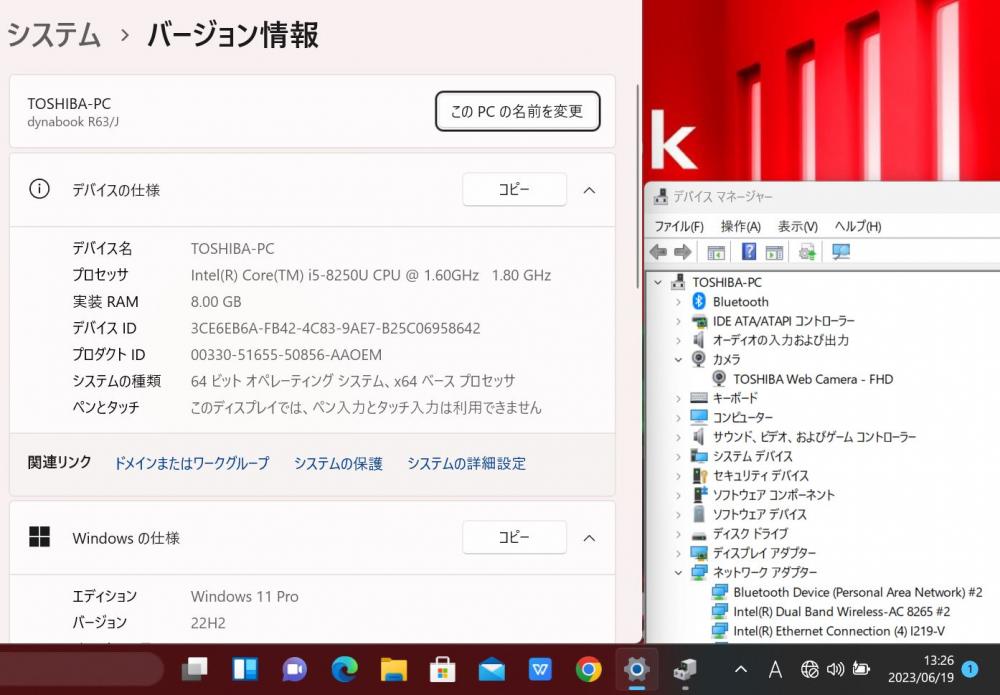Copy device specifications with コピー button
This screenshot has height=695, width=1000.
(514, 189)
